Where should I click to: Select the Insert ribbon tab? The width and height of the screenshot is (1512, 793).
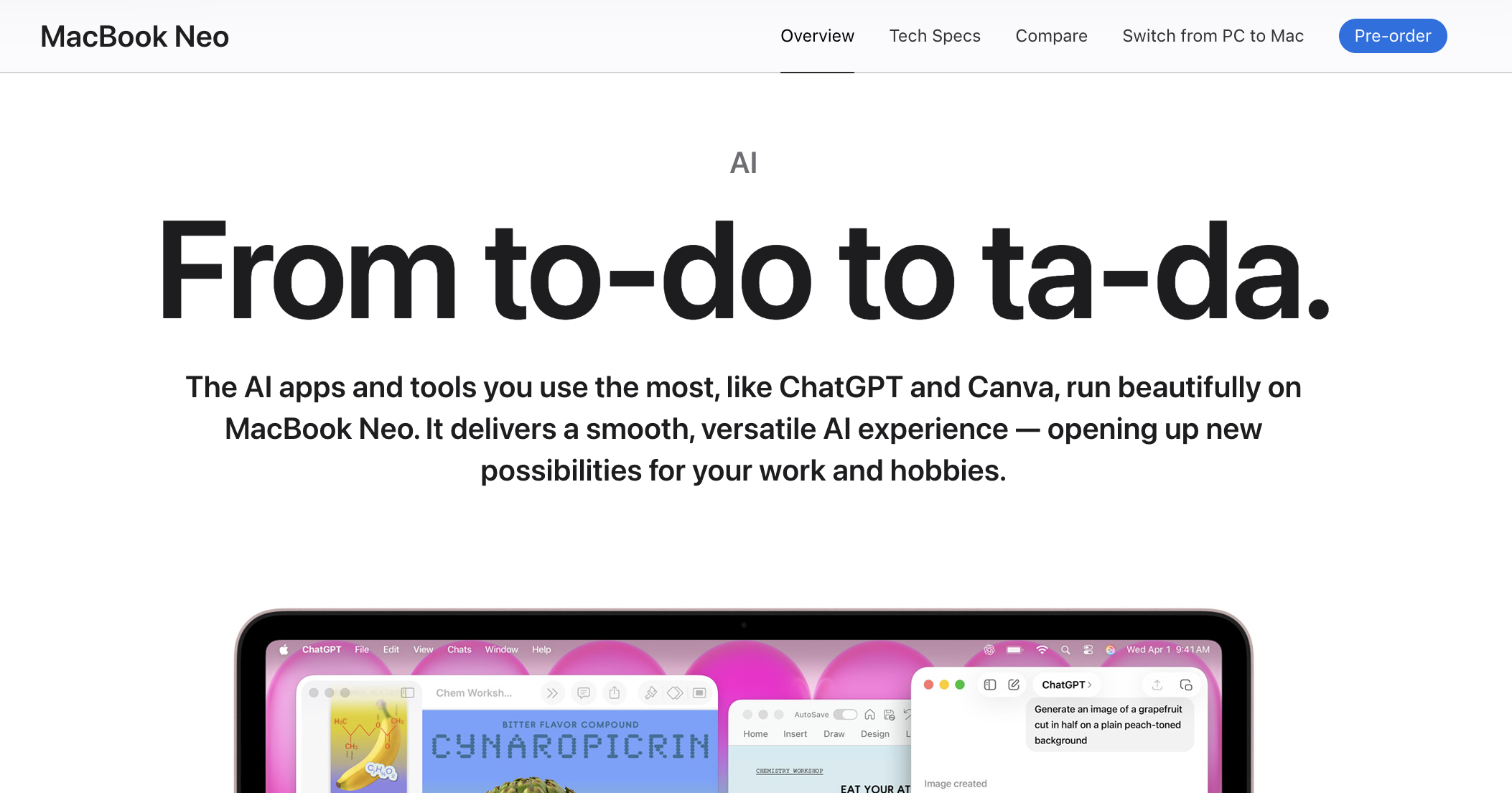click(x=795, y=734)
